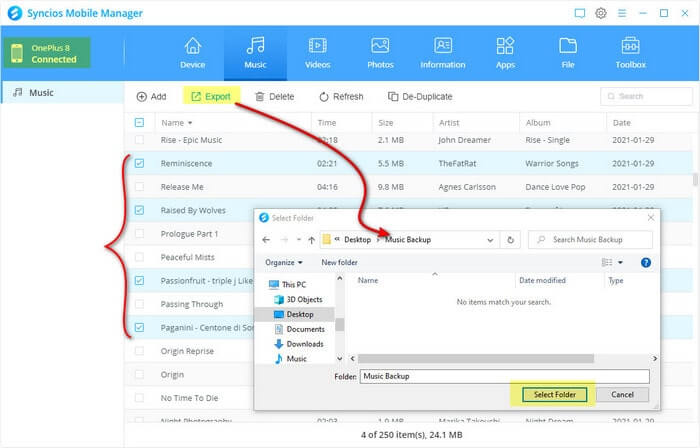Open the Videos tab
Viewport: 700px width, 448px height.
click(x=317, y=53)
